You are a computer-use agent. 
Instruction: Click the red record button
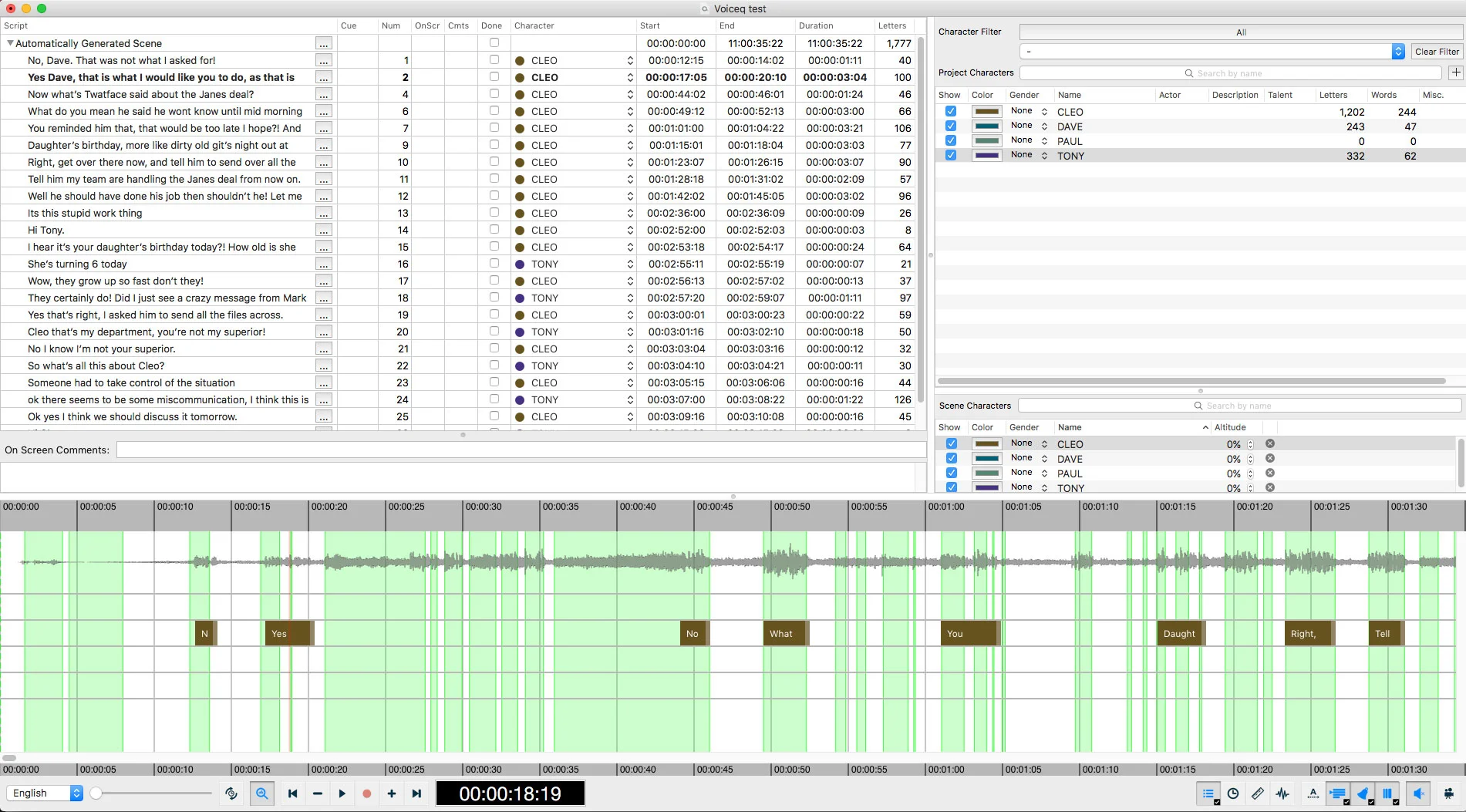point(367,793)
